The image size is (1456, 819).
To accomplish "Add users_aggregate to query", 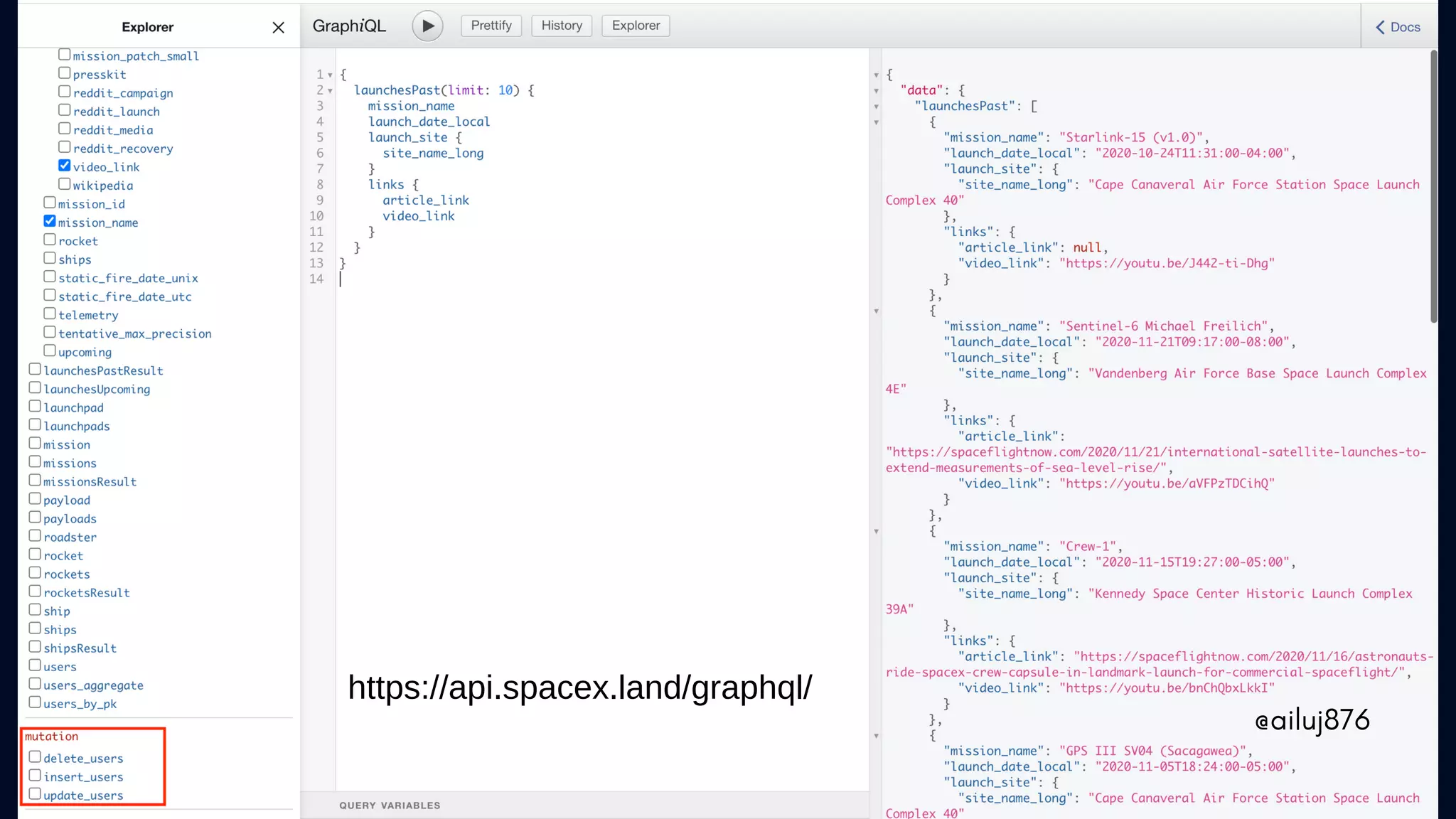I will click(x=35, y=683).
